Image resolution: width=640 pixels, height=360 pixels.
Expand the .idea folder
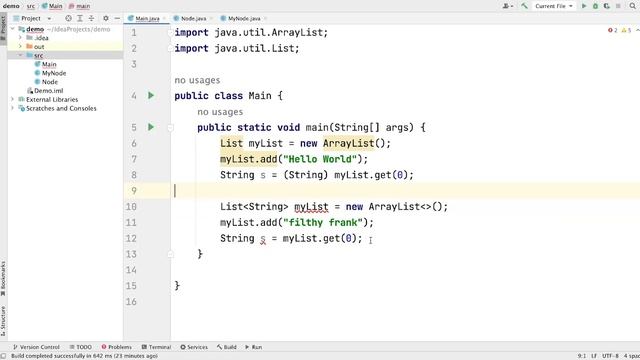(x=20, y=38)
